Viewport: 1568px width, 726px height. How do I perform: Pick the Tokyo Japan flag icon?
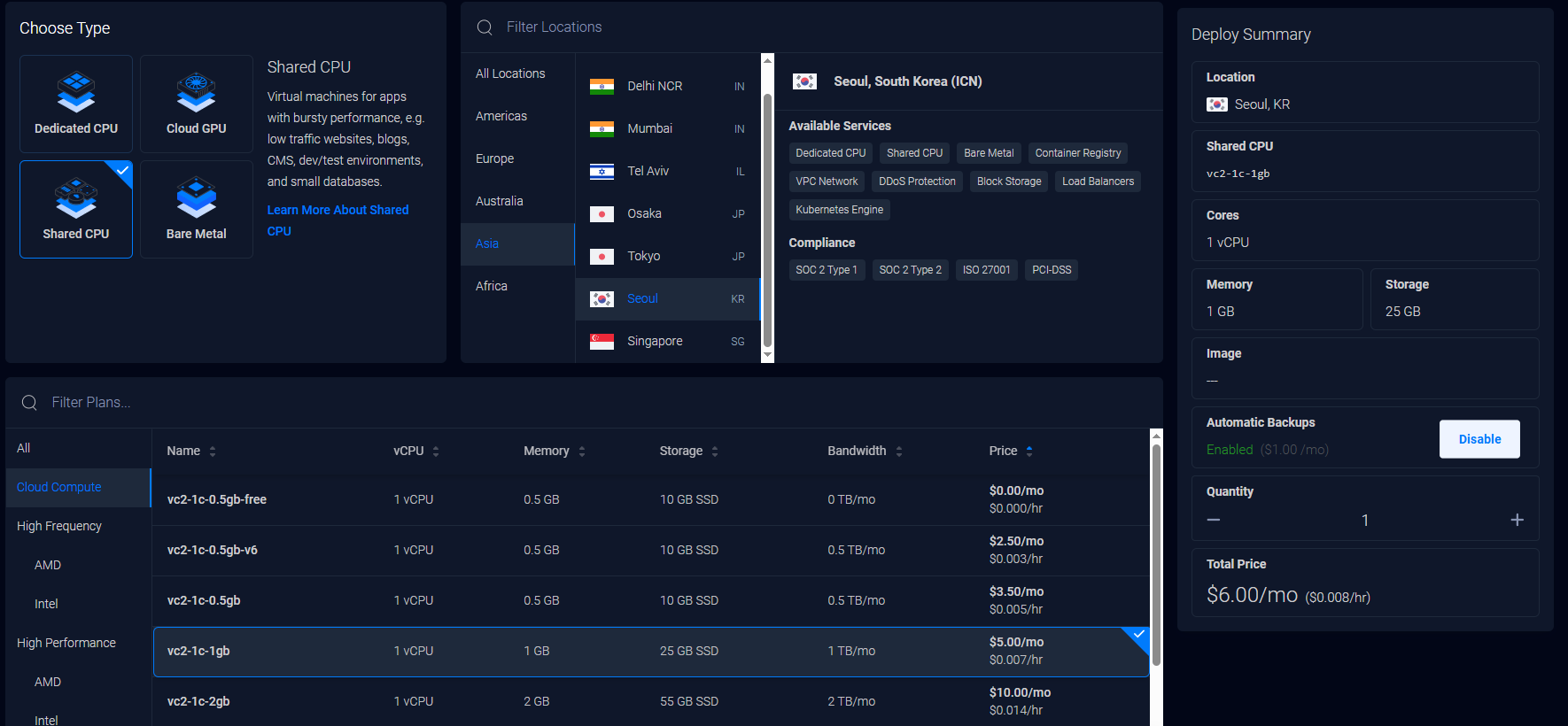coord(602,256)
